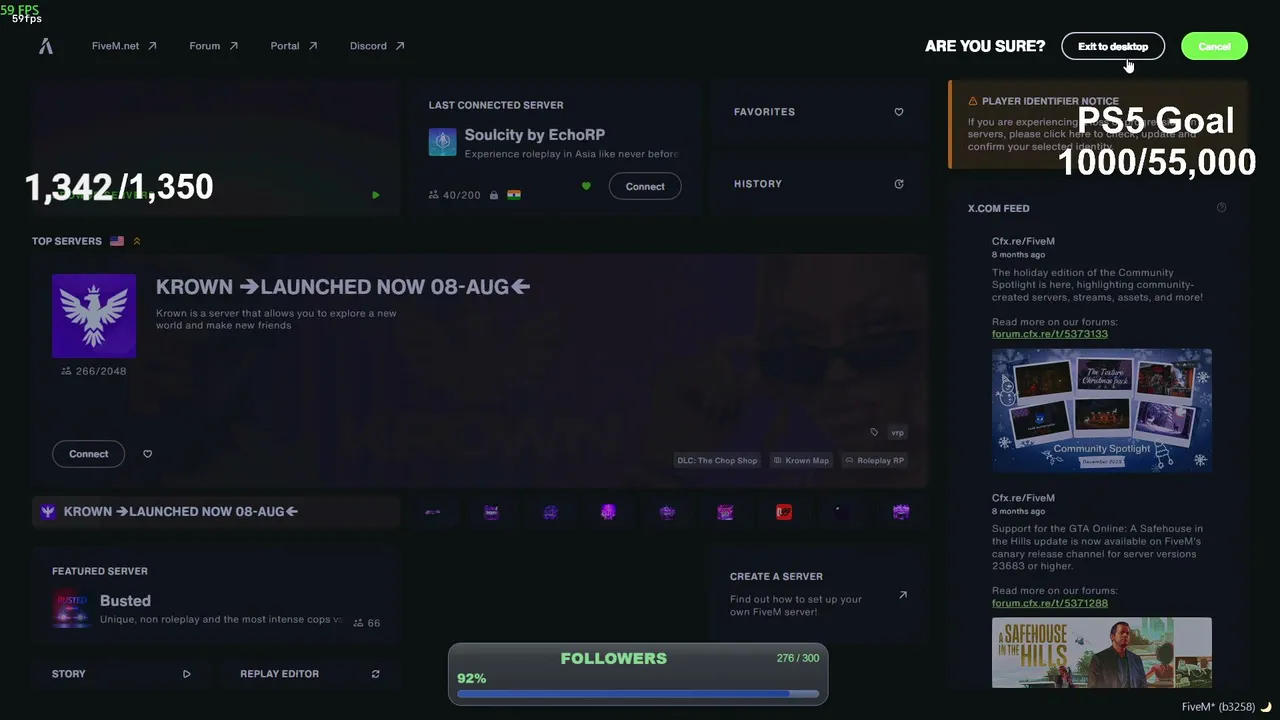1280x720 pixels.
Task: Click the Roleplay RP tag
Action: tap(874, 461)
